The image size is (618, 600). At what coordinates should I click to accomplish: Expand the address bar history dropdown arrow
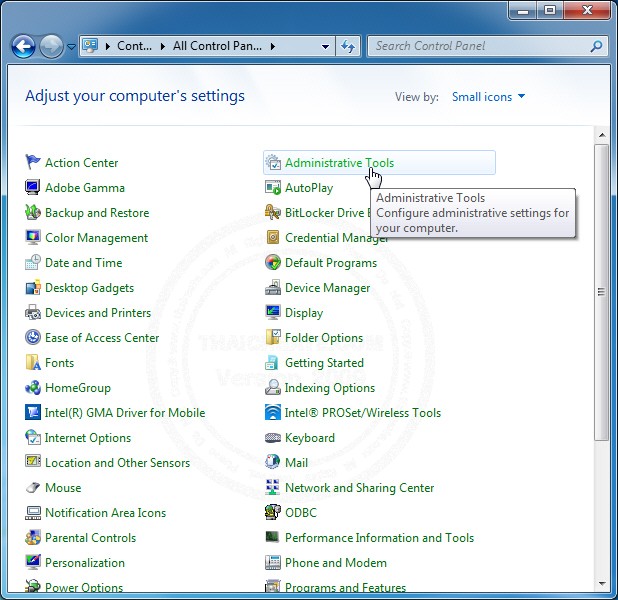(x=325, y=46)
